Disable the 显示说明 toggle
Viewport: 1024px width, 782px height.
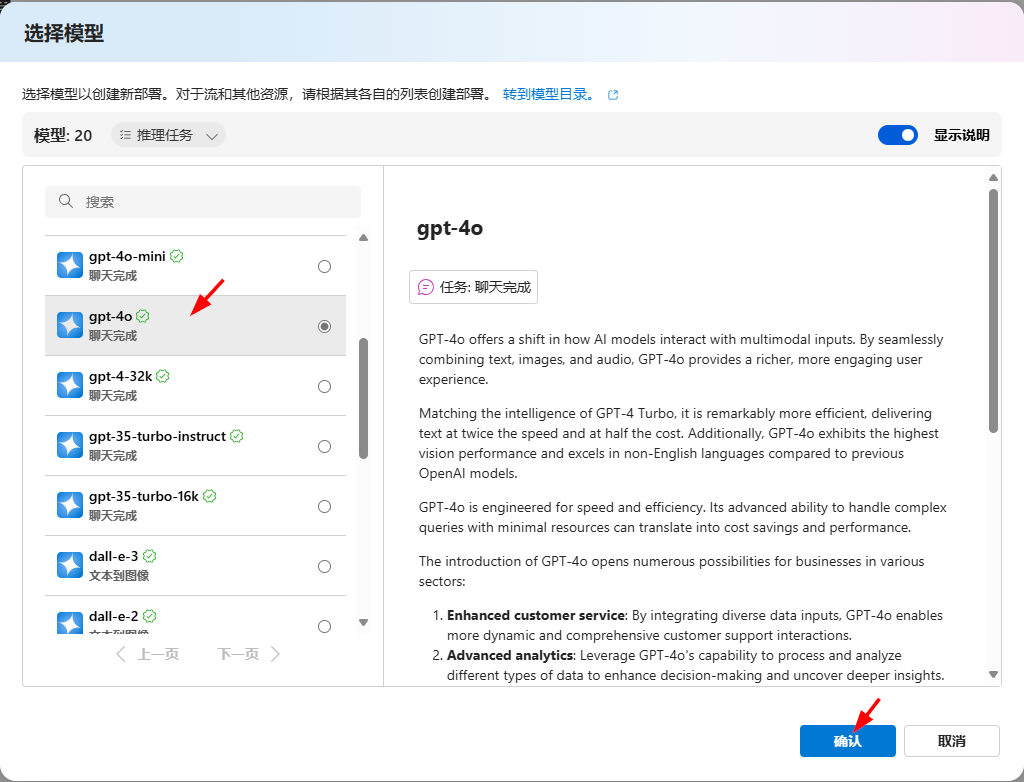(x=897, y=134)
